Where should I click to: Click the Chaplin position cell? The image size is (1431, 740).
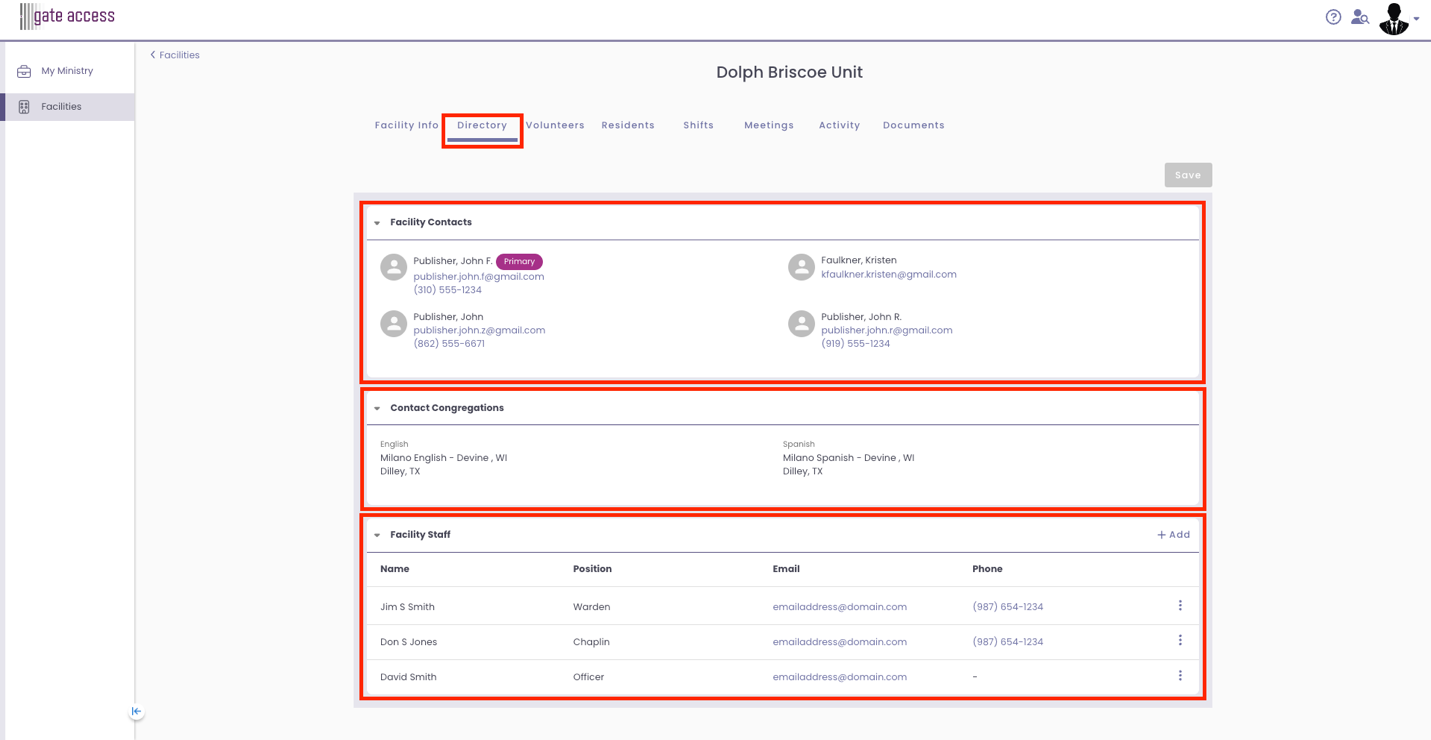[x=591, y=642]
